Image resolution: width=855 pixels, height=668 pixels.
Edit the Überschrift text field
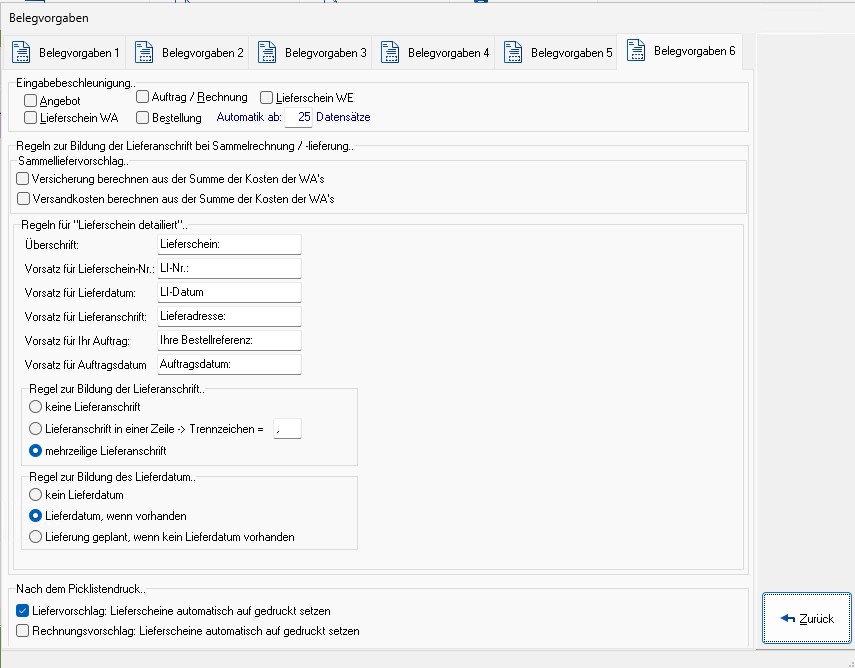point(229,244)
